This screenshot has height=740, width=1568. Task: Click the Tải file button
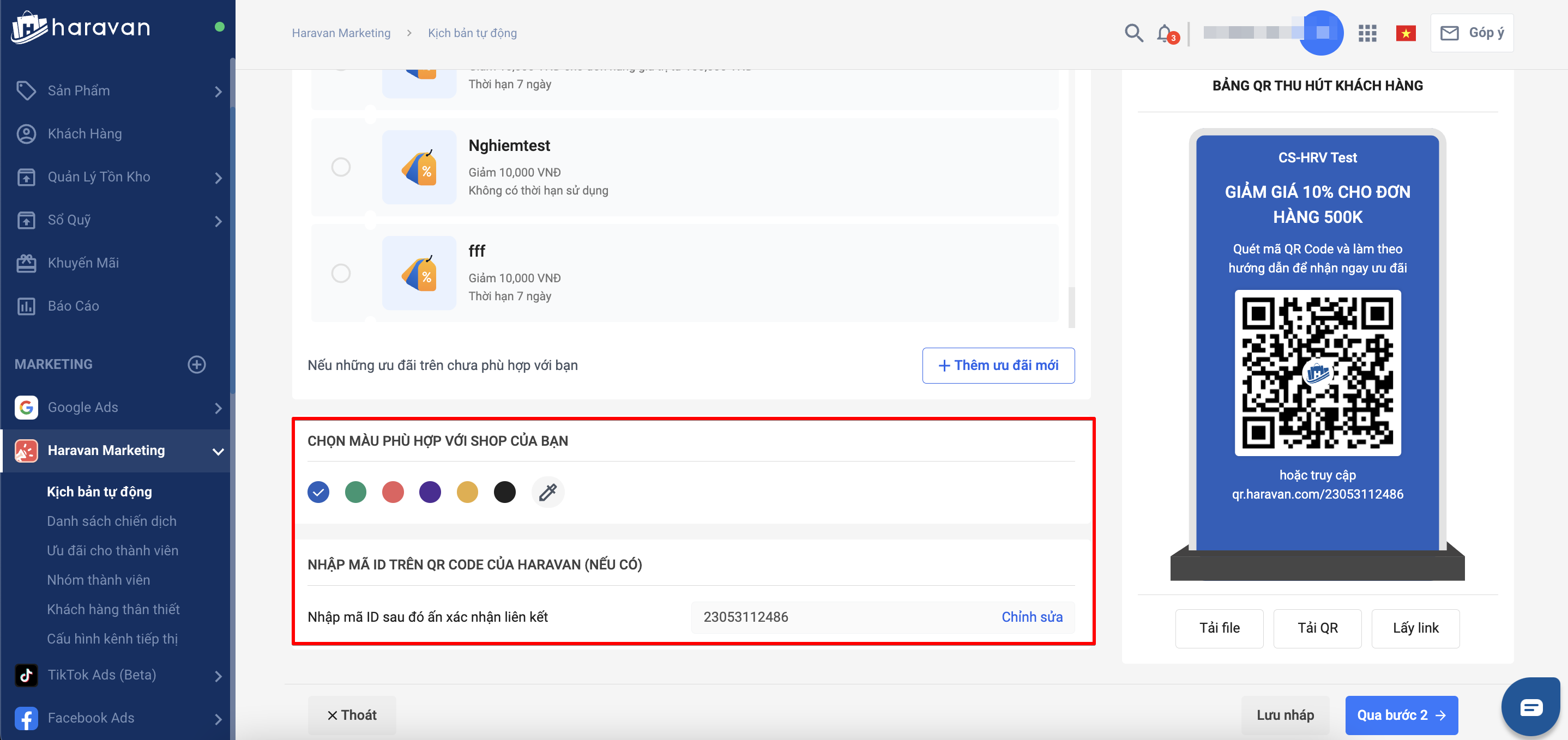pos(1219,628)
